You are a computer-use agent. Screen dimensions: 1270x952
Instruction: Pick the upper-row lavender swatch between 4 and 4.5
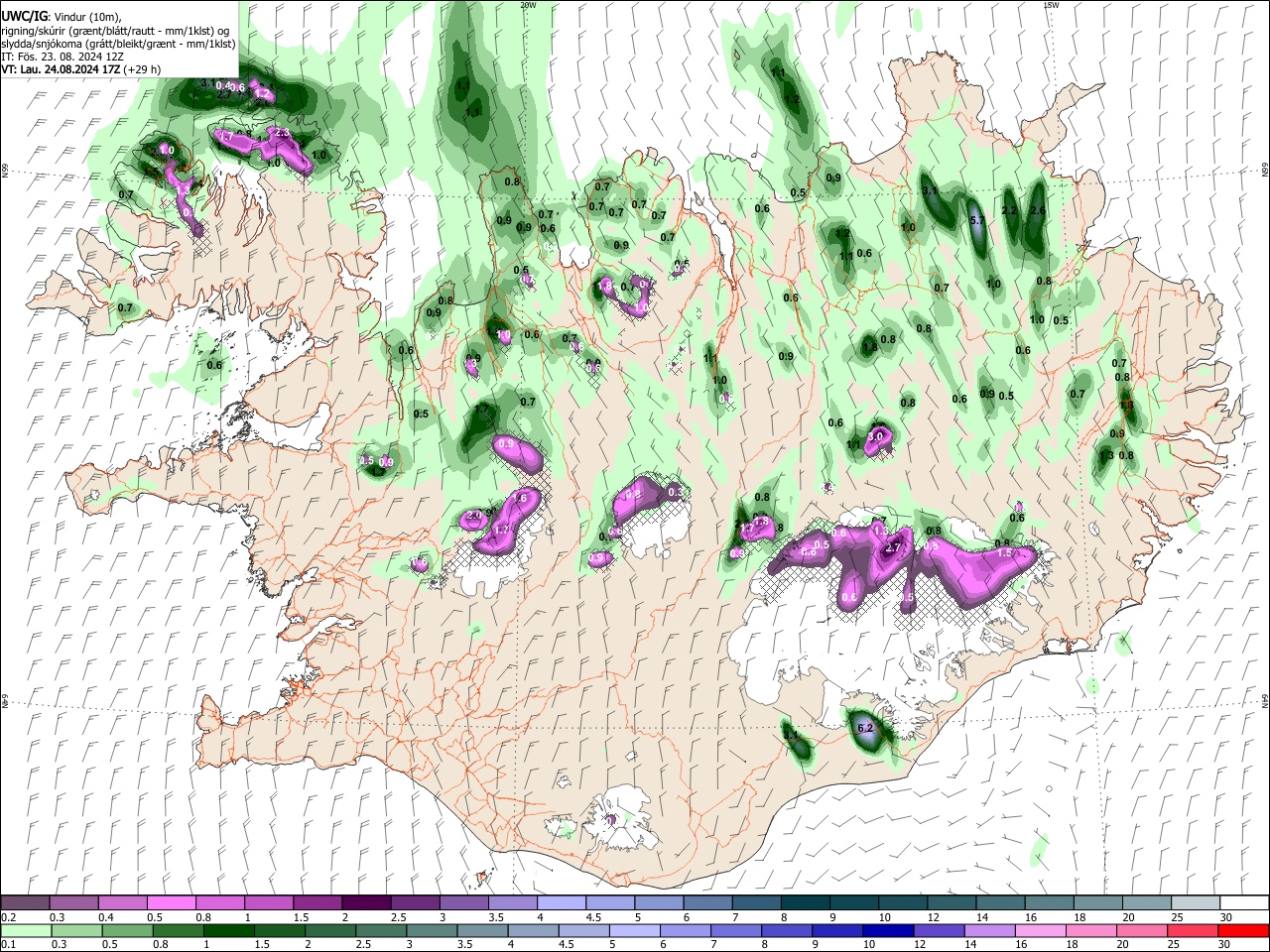point(560,902)
